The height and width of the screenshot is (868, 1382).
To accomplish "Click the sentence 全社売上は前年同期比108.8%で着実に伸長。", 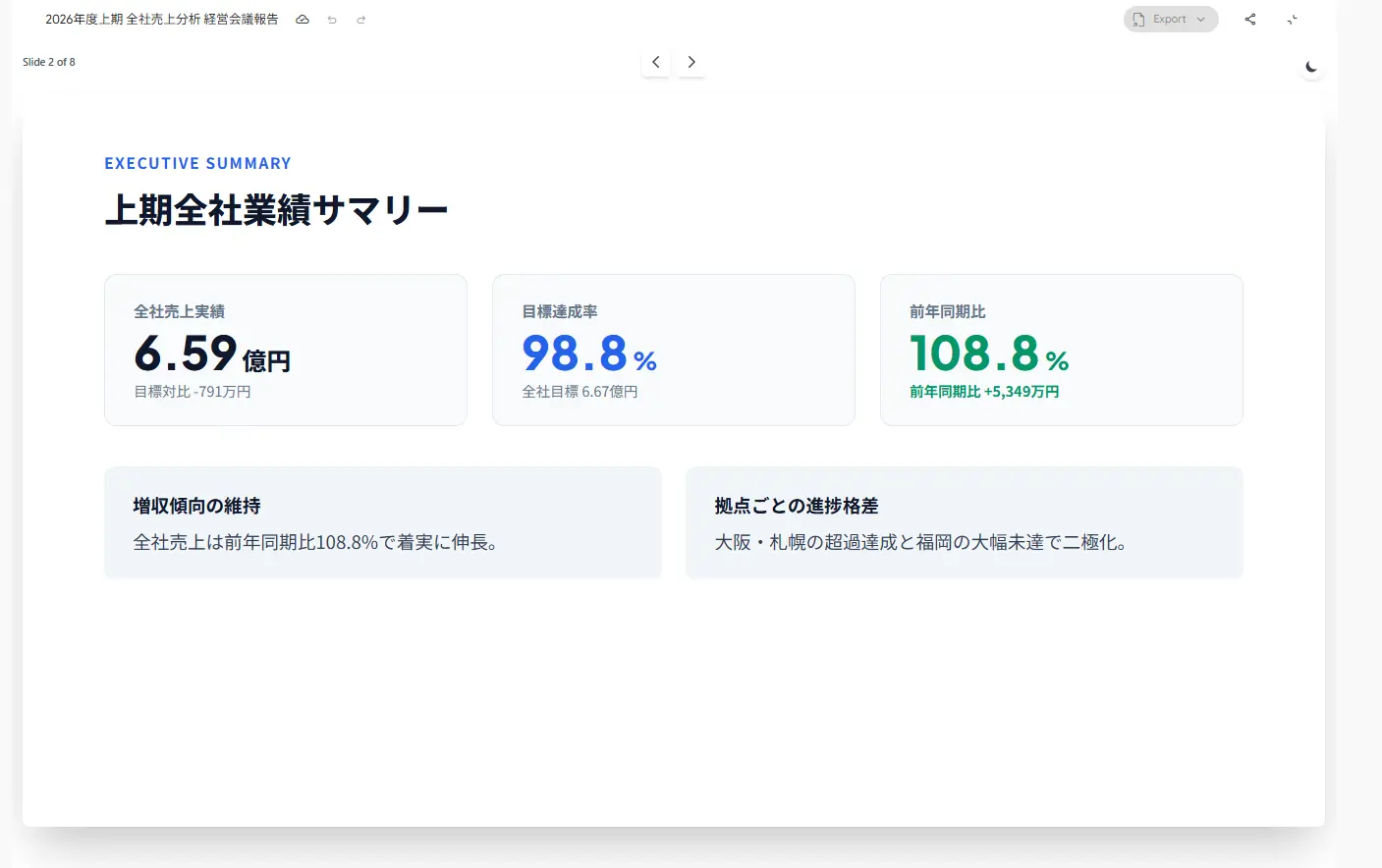I will tap(315, 542).
